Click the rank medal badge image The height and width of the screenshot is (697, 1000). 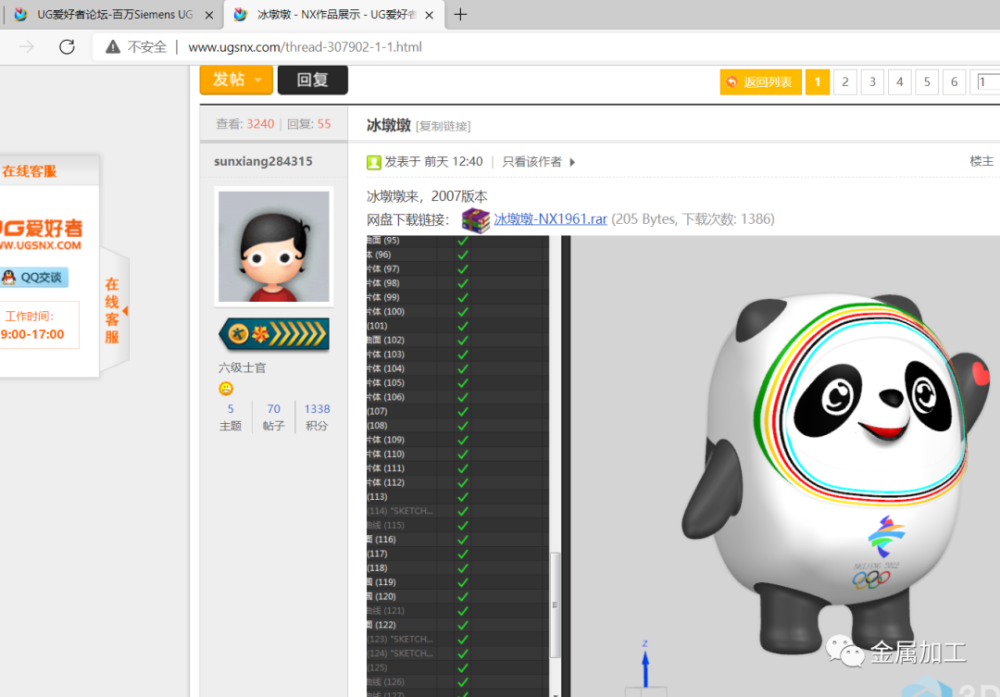274,334
